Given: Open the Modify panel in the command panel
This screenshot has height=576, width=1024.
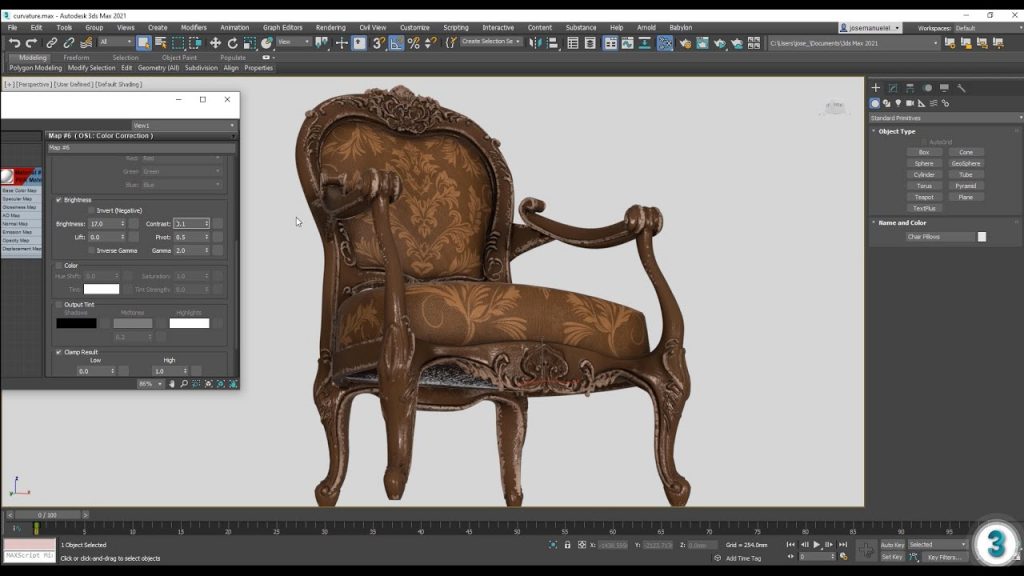Looking at the screenshot, I should click(893, 88).
